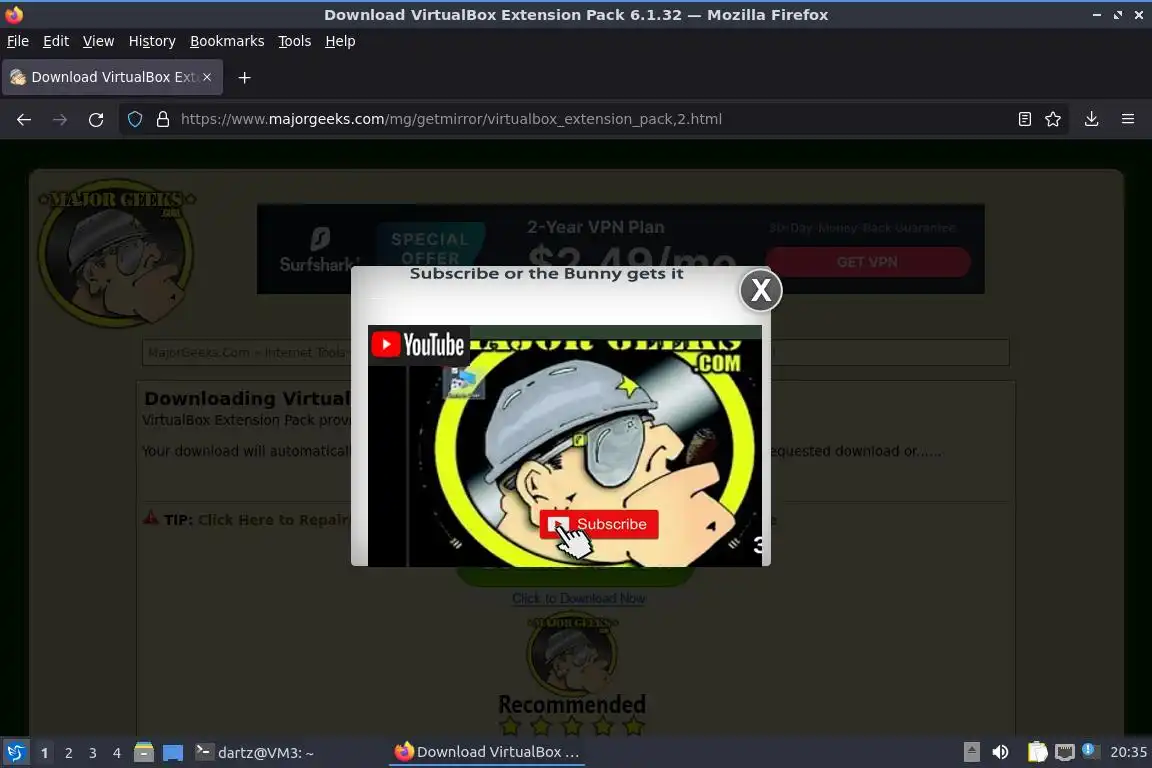Open the Firefox downloads panel

click(1091, 119)
